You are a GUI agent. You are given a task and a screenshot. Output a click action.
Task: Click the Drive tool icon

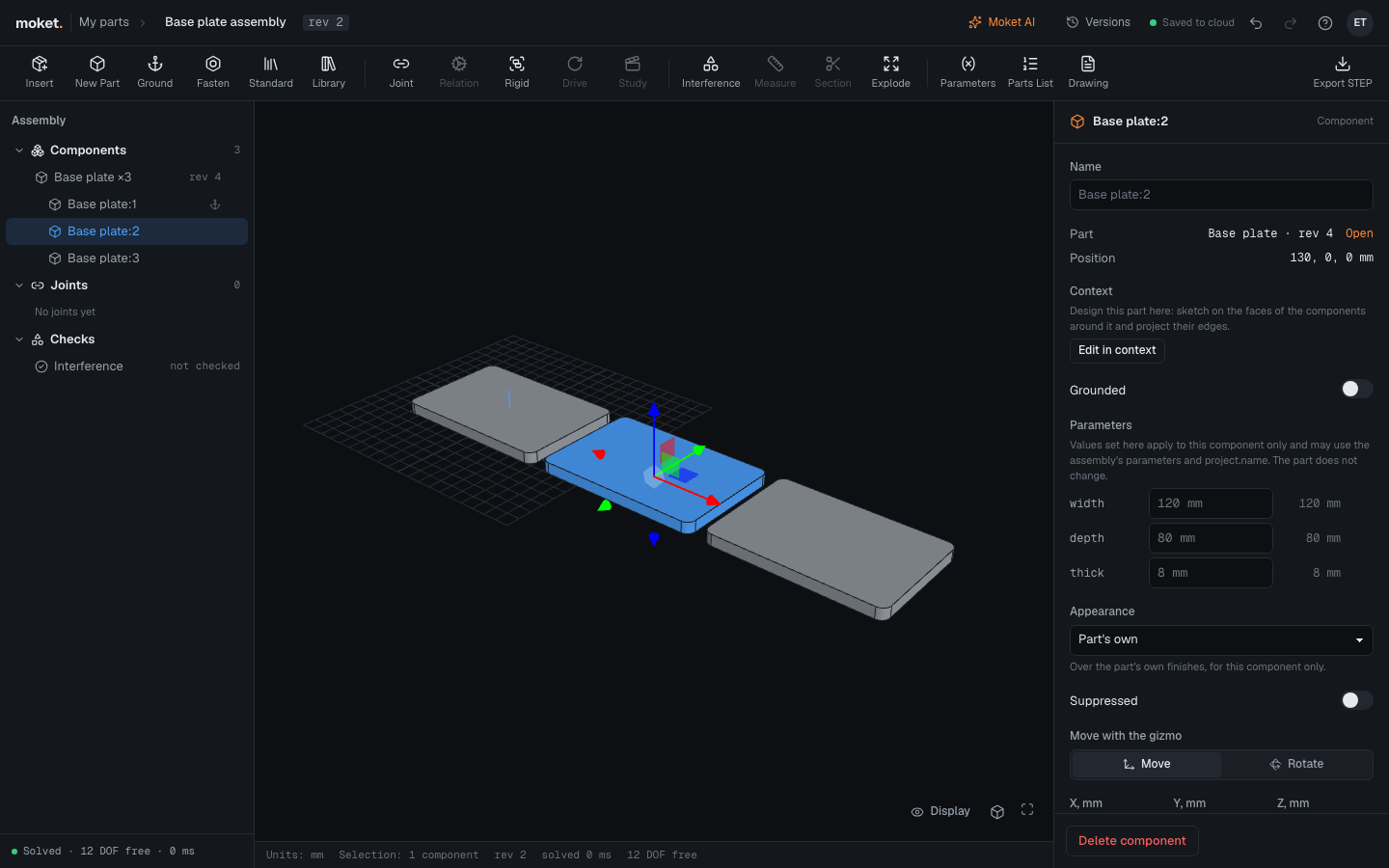coord(575,64)
